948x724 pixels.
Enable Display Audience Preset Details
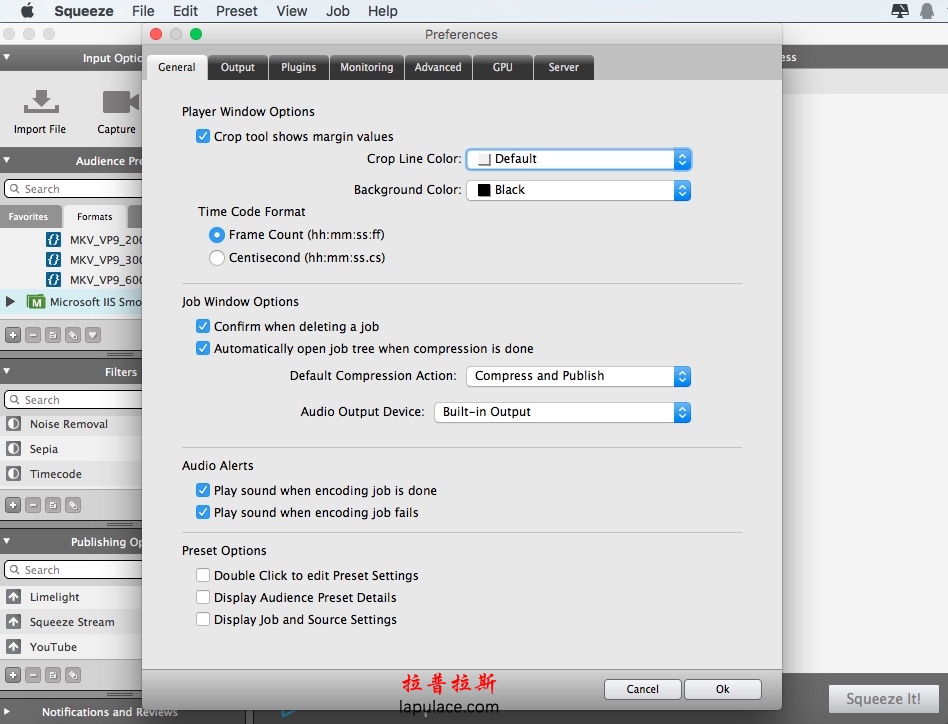coord(203,597)
